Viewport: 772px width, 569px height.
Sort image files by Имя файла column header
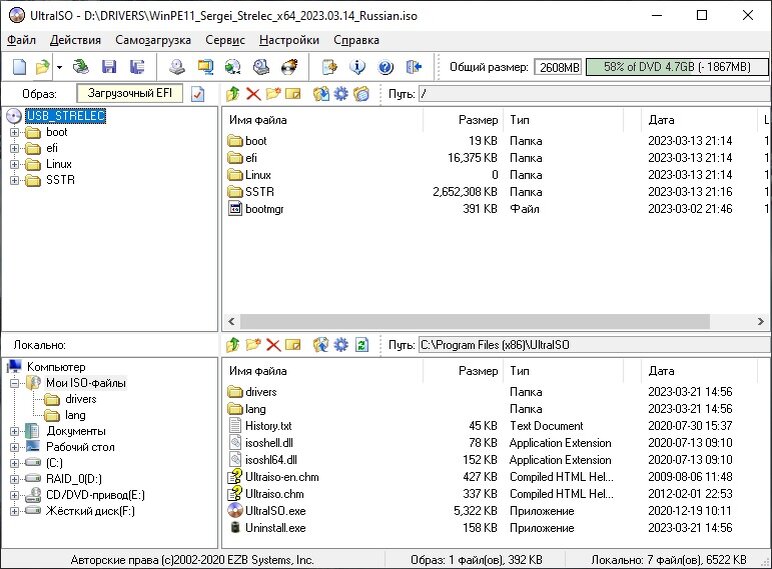point(323,120)
